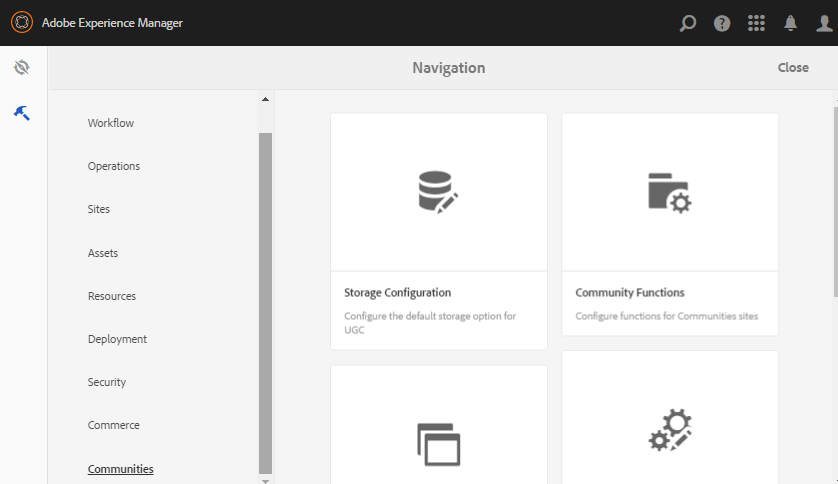Image resolution: width=838 pixels, height=484 pixels.
Task: Click the Adobe Experience Manager logo icon
Action: [22, 22]
